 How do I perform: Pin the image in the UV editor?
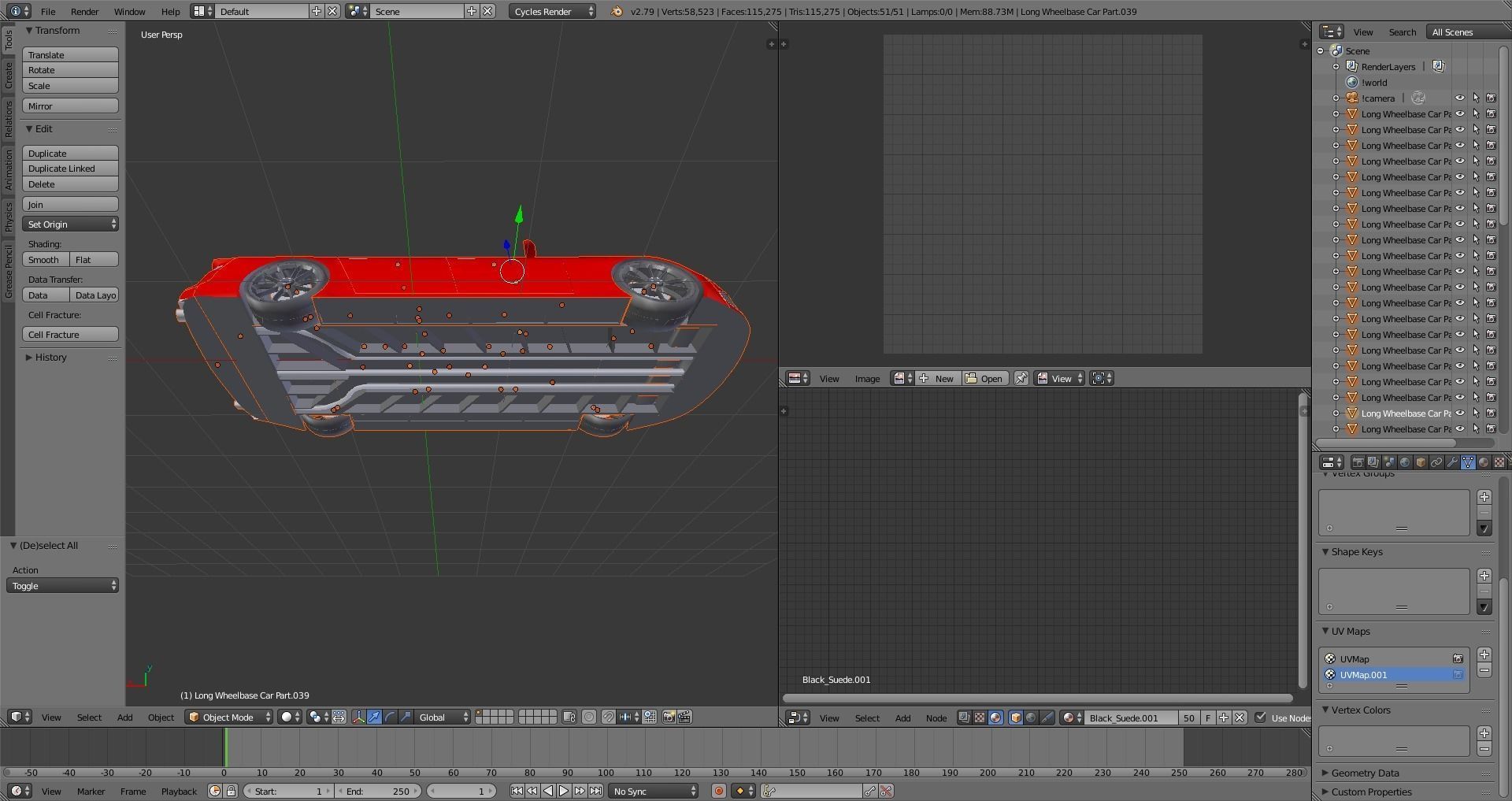1021,378
